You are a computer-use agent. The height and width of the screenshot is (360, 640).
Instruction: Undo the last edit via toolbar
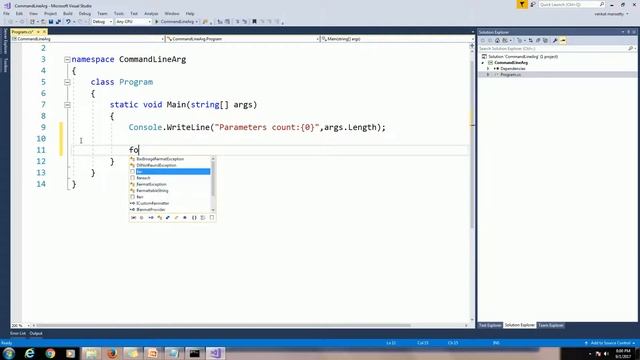(68, 22)
